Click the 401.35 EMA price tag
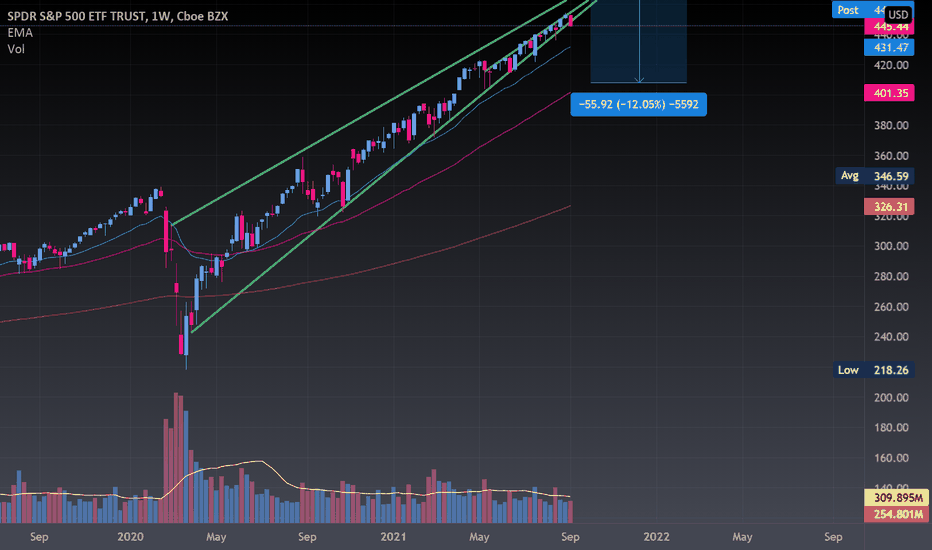 point(889,93)
